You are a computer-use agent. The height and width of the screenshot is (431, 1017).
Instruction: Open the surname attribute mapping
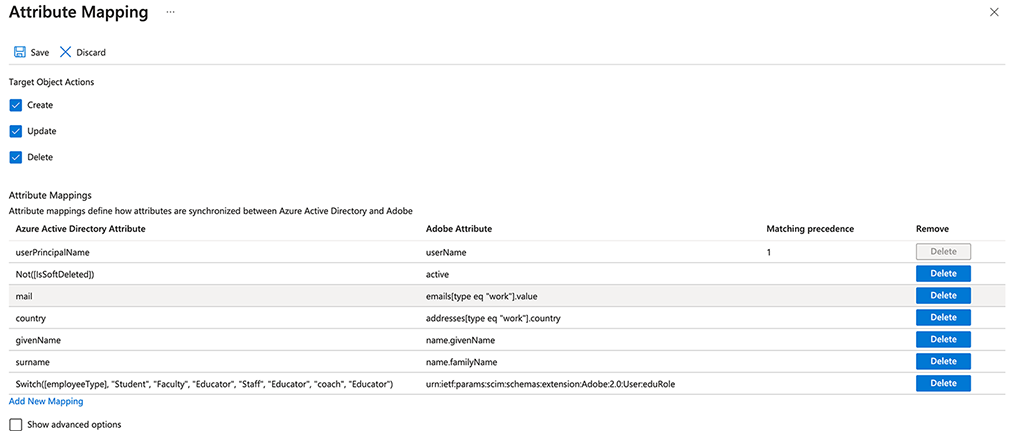34,362
